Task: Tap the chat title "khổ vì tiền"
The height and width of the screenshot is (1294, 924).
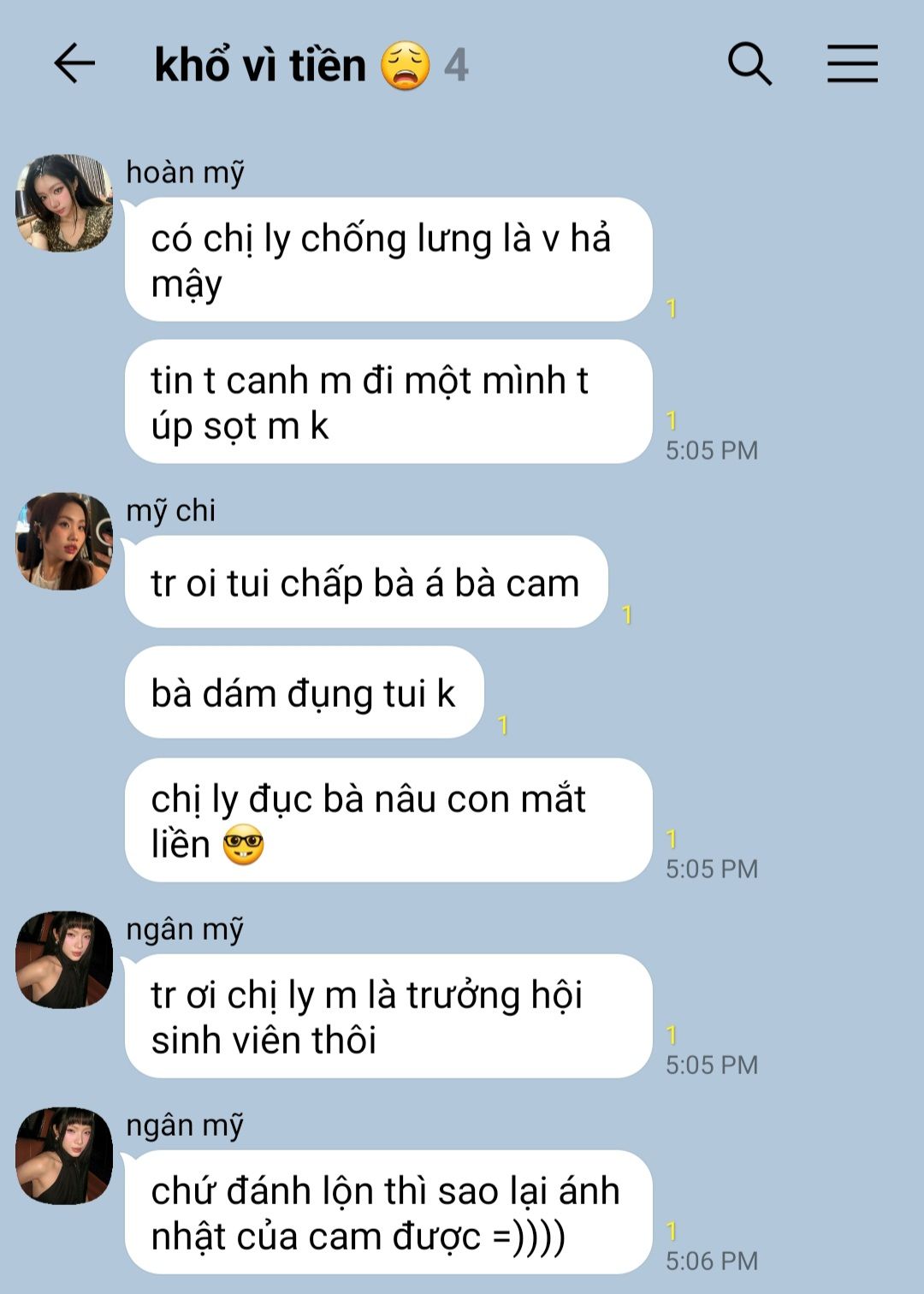Action: pyautogui.click(x=260, y=66)
